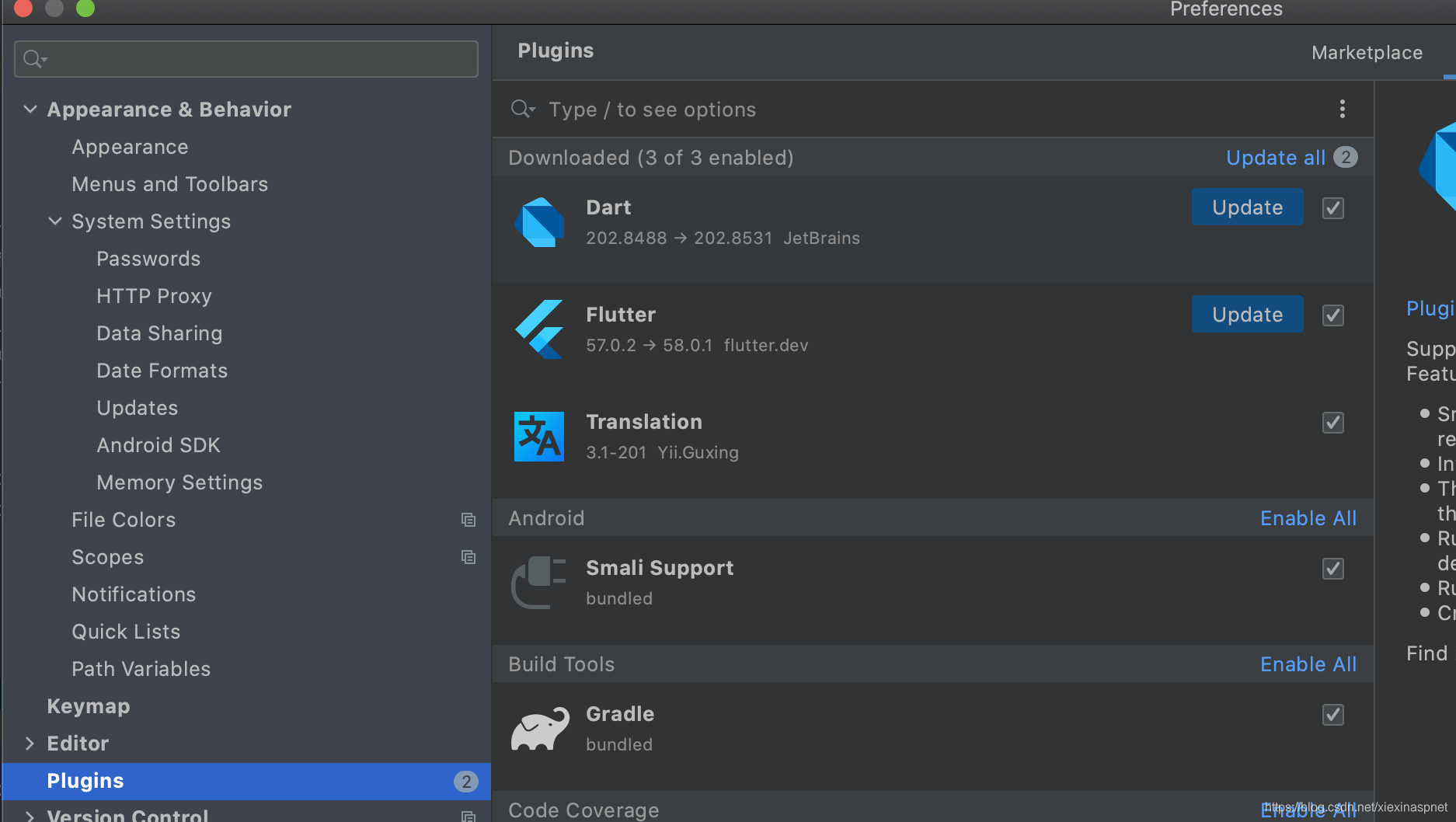Expand the Version Control section
1456x822 pixels.
pos(30,816)
